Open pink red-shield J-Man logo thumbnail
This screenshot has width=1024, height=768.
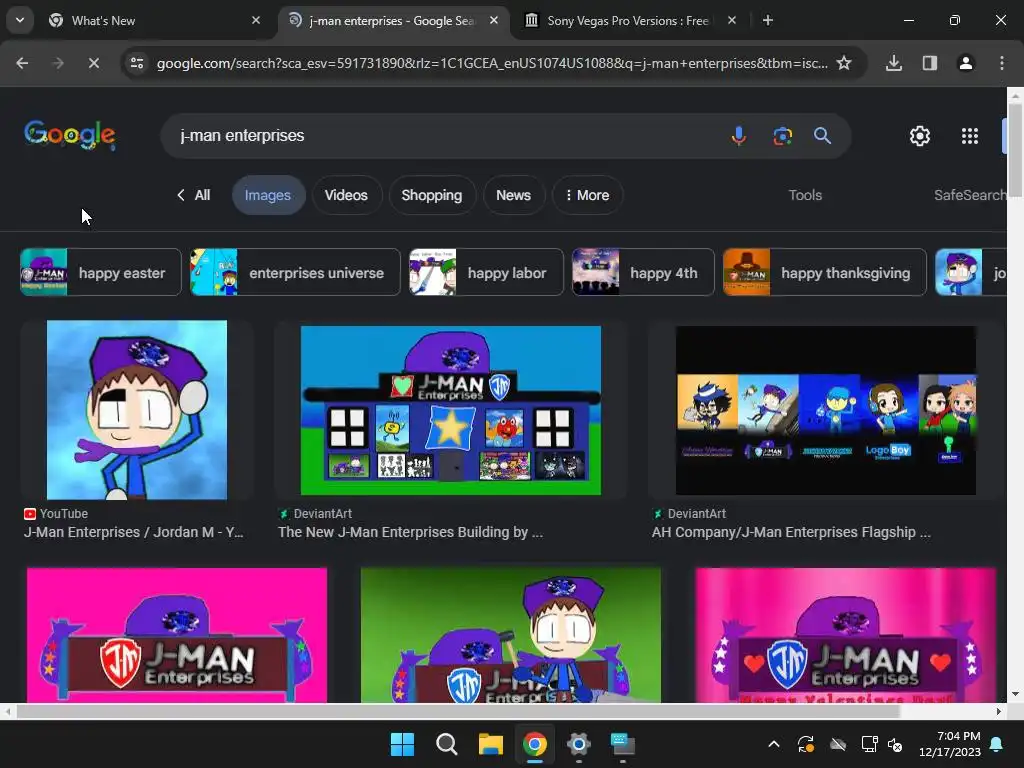pyautogui.click(x=177, y=635)
